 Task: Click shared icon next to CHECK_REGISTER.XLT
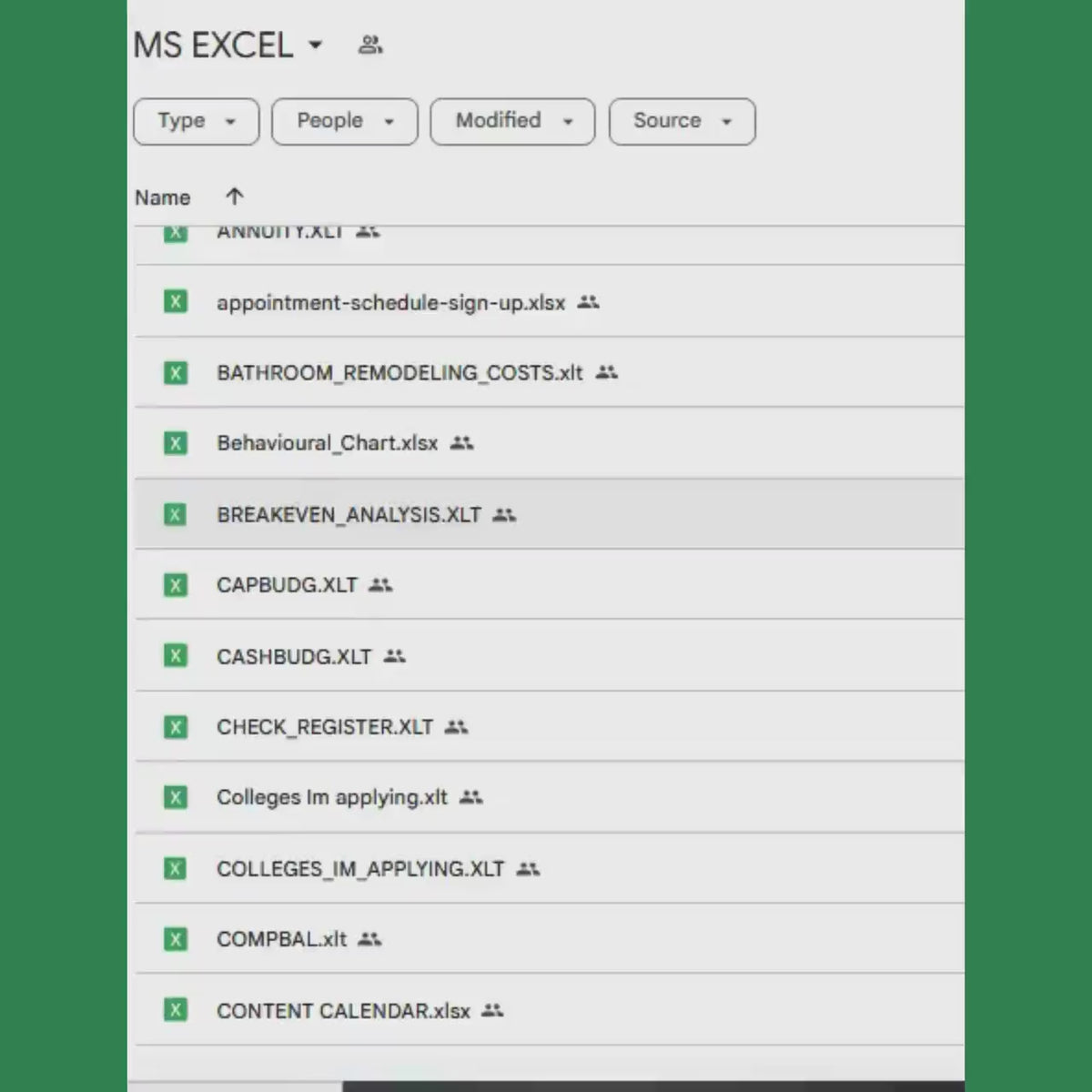click(456, 727)
